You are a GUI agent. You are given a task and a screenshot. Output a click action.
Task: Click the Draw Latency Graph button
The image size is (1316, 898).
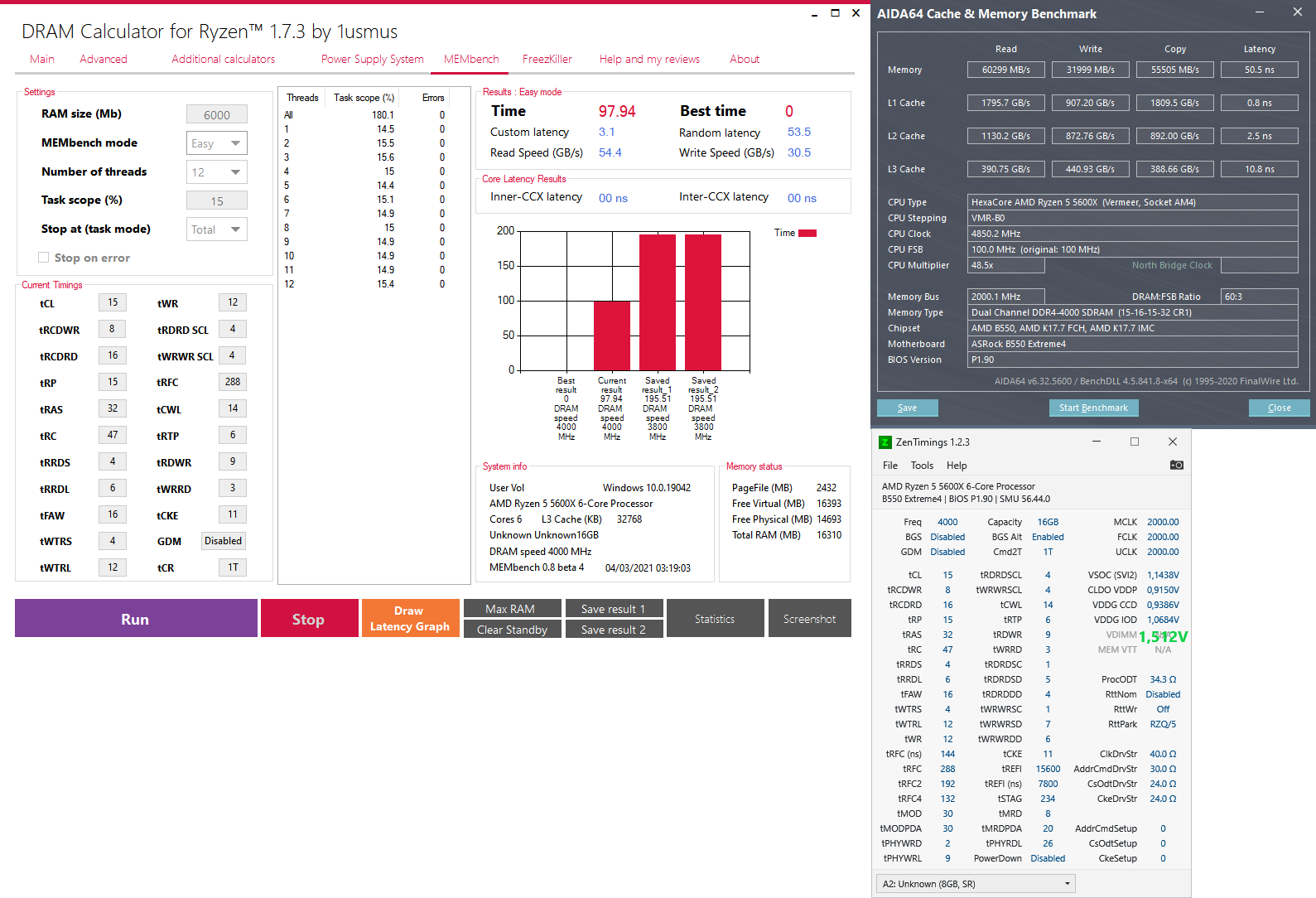click(410, 618)
